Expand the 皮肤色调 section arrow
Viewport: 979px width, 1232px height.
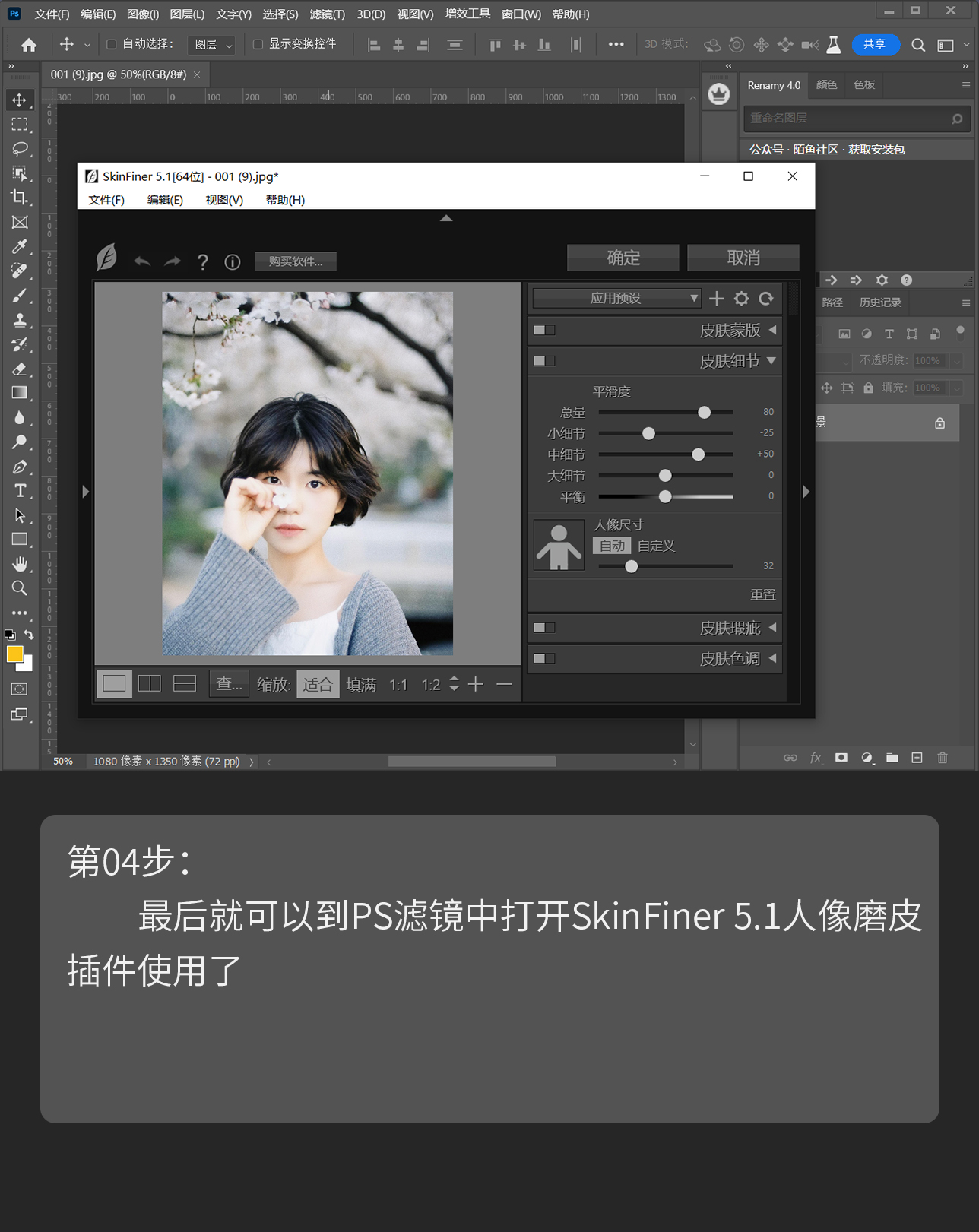pyautogui.click(x=772, y=658)
